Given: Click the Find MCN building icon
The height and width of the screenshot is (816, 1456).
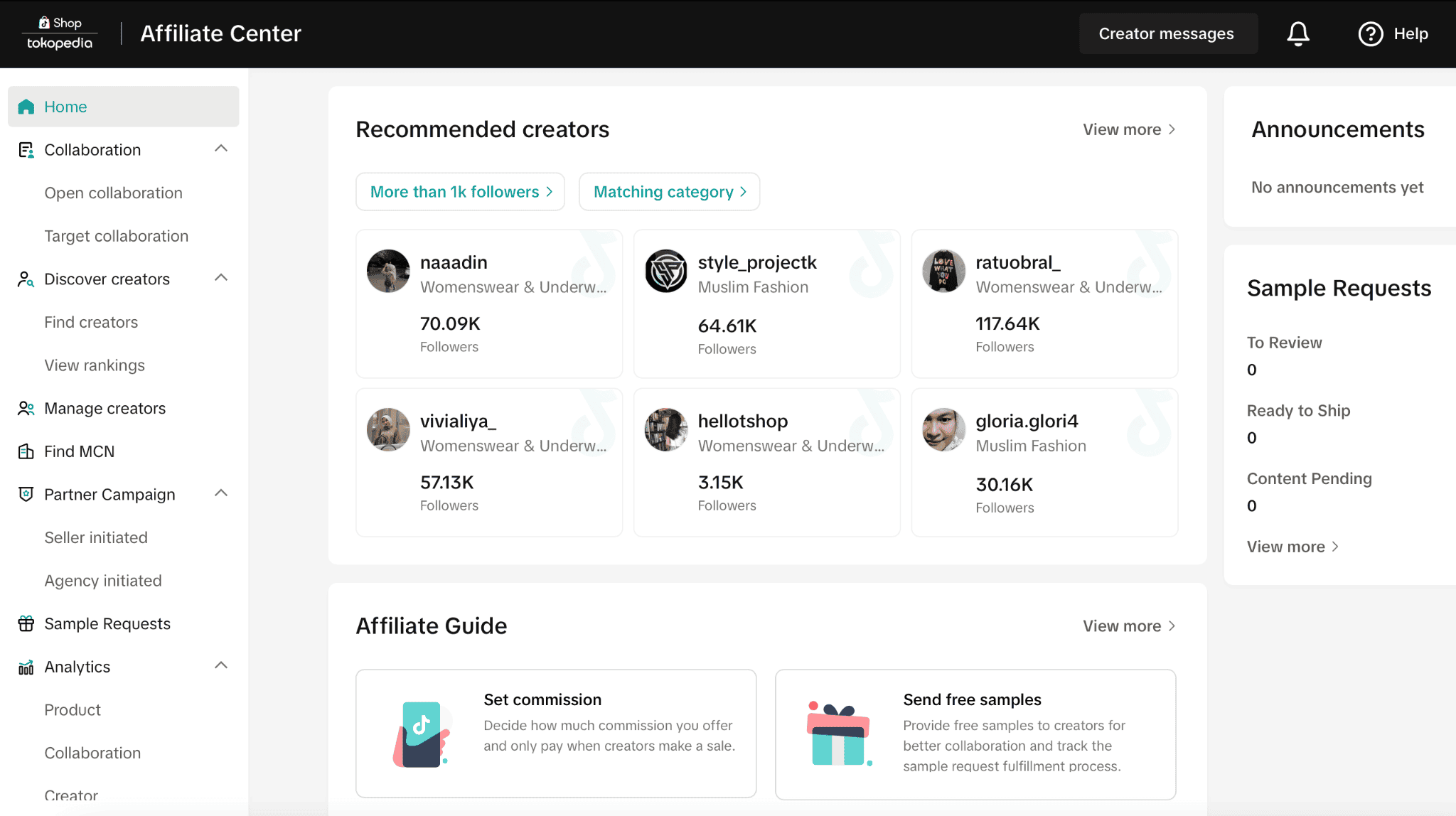Looking at the screenshot, I should [26, 451].
